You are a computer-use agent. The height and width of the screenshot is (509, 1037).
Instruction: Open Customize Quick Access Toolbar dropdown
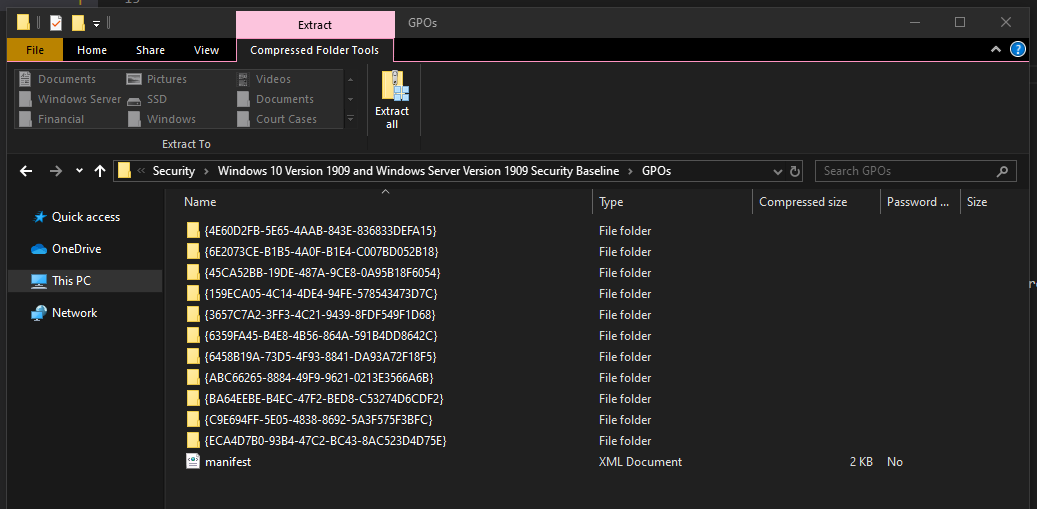tap(97, 24)
